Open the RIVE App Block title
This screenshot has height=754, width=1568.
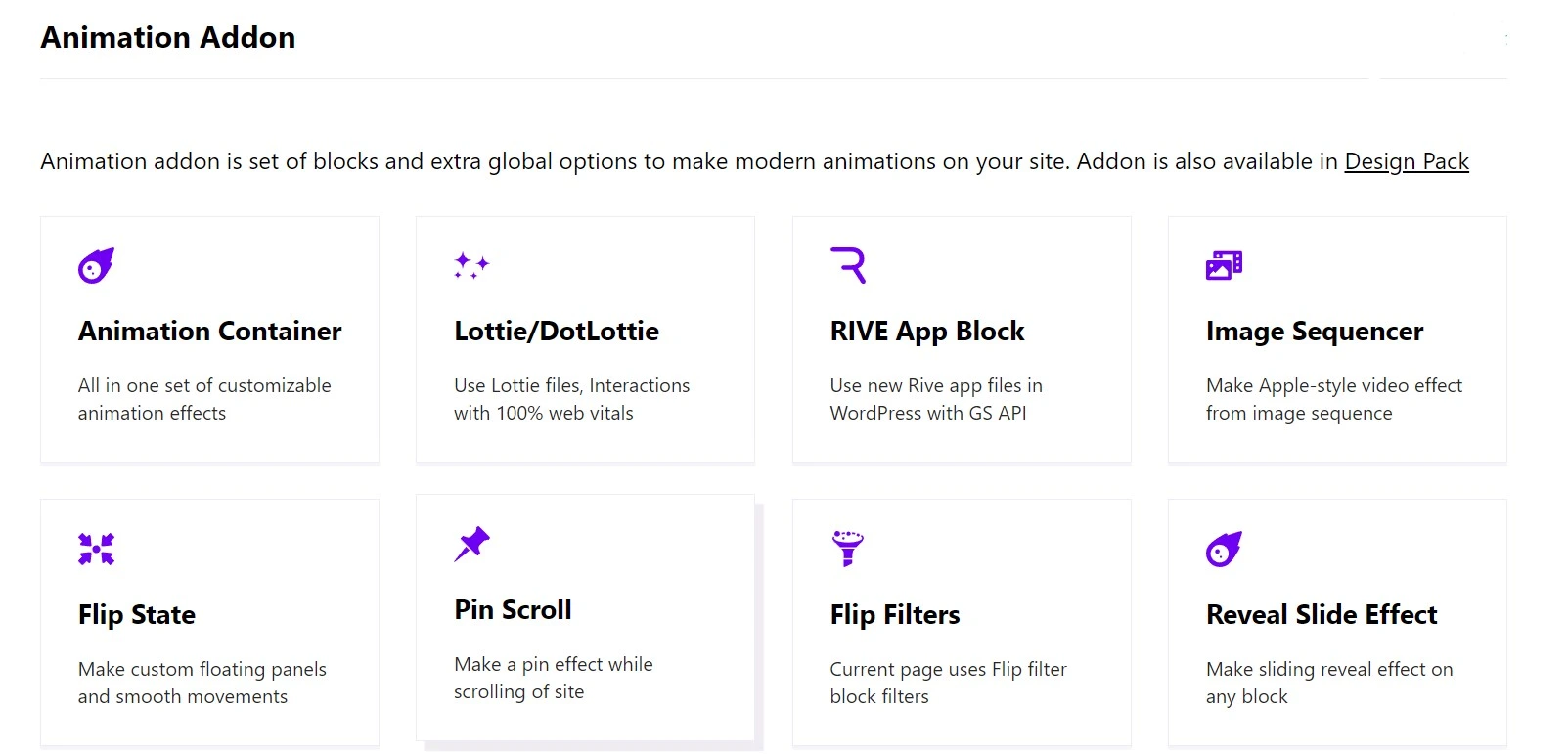click(x=927, y=332)
